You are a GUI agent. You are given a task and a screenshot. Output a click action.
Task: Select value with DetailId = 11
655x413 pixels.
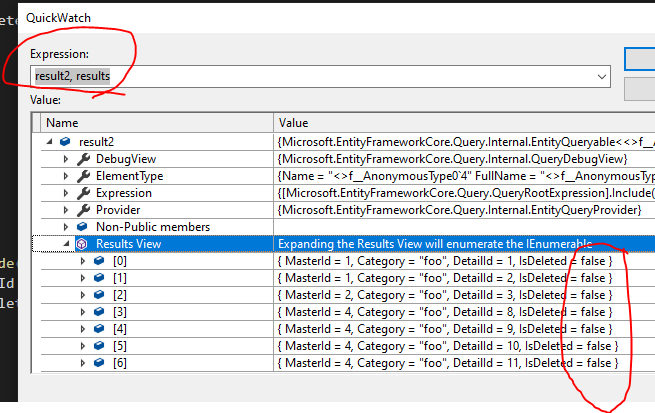click(448, 363)
